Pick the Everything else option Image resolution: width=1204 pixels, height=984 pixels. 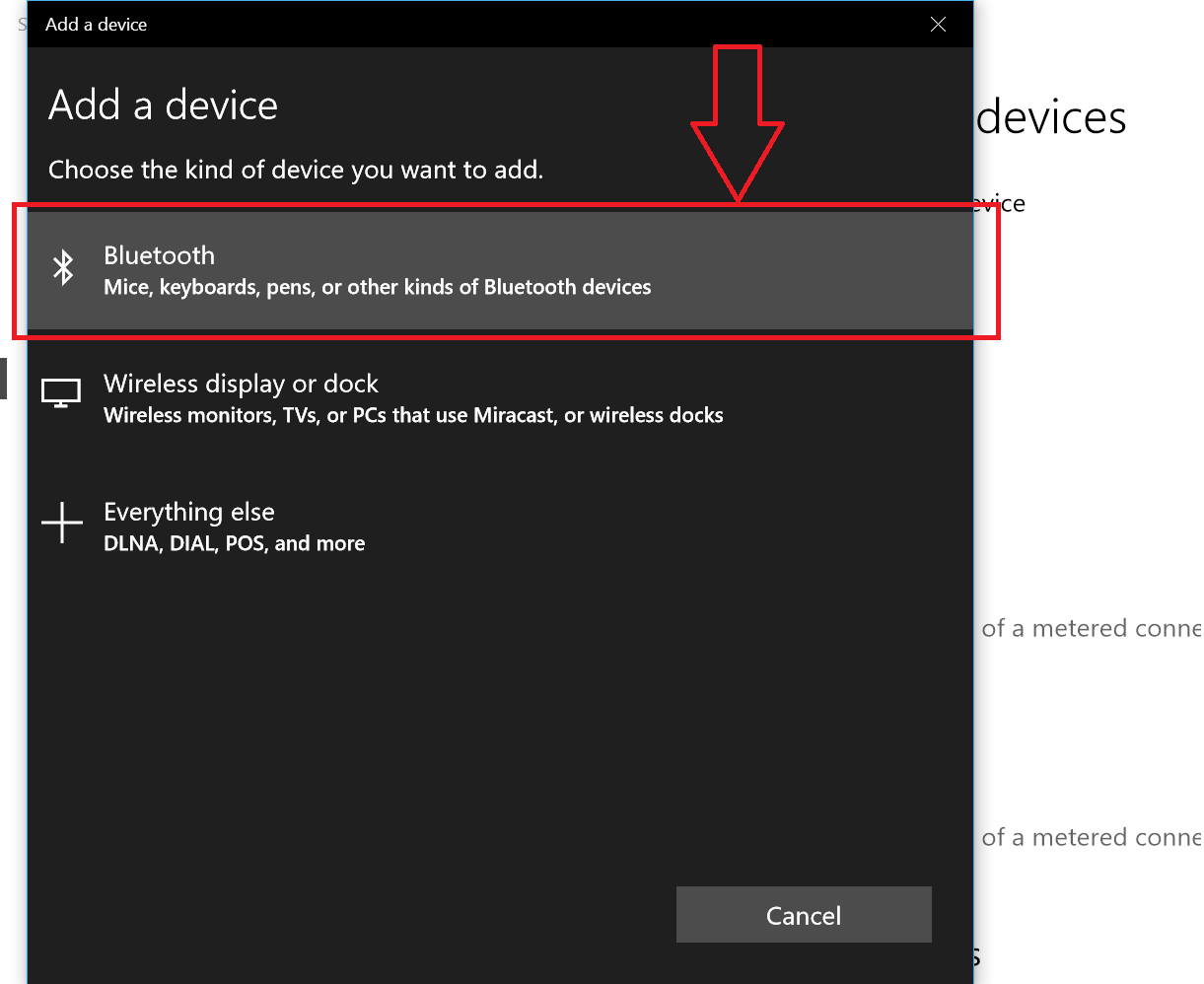(x=500, y=527)
